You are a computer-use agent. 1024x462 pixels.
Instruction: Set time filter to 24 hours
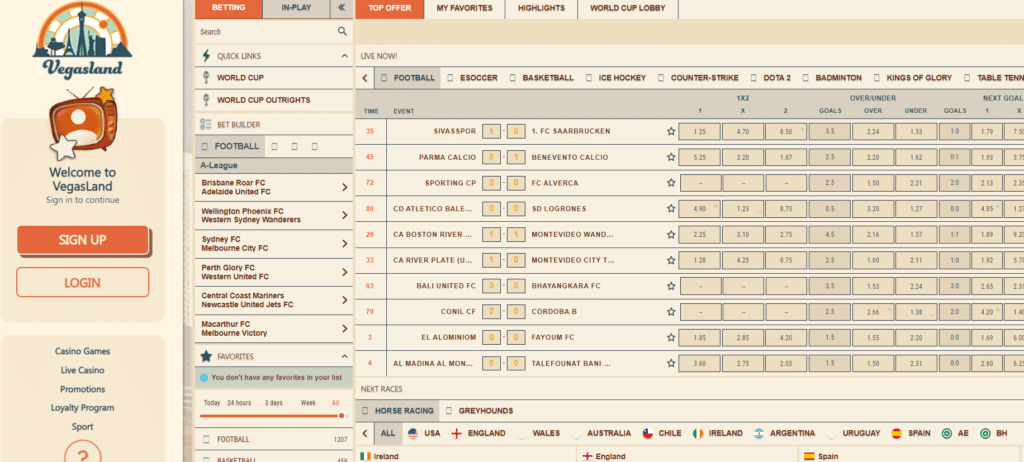(240, 403)
